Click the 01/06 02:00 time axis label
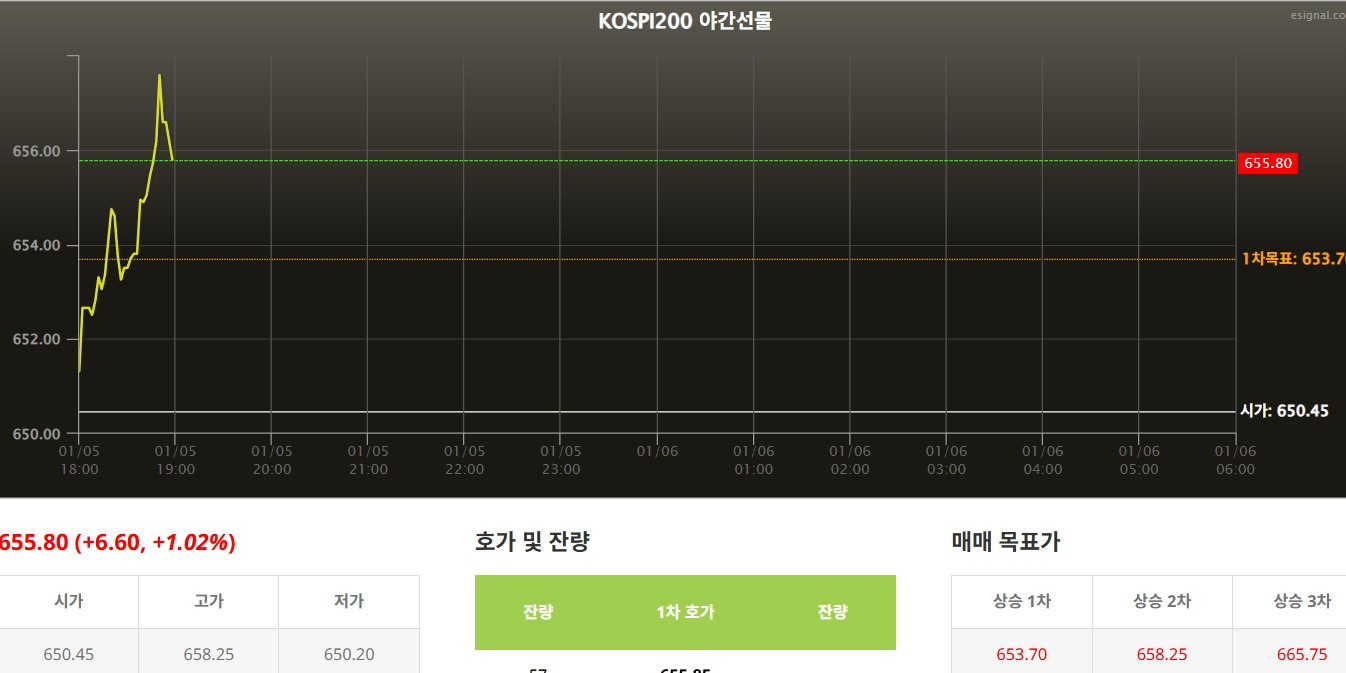1346x673 pixels. [849, 460]
